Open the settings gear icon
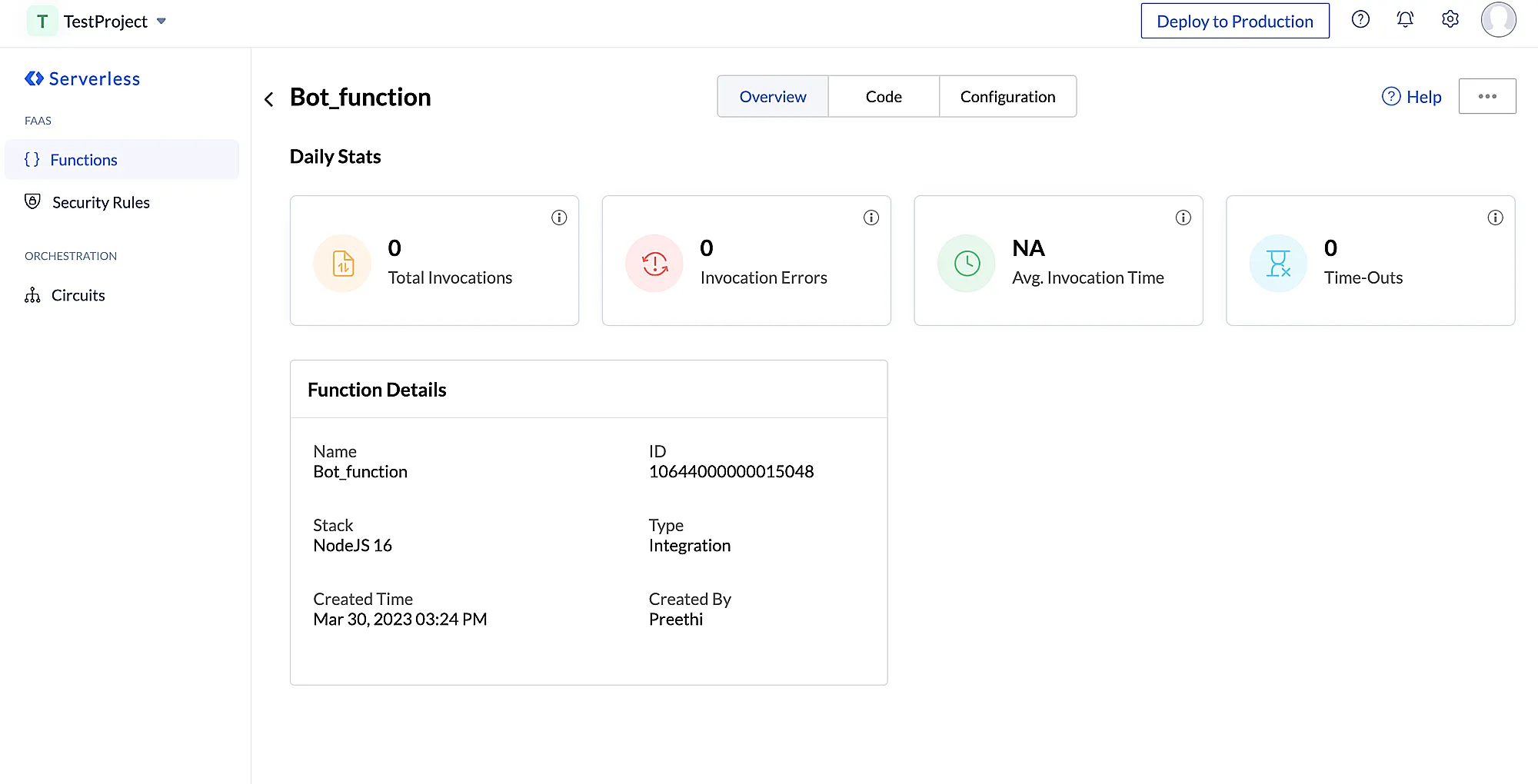 [x=1450, y=20]
